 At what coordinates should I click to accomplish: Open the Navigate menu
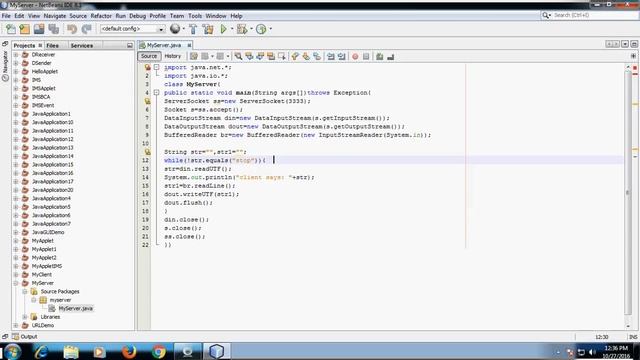coord(55,16)
